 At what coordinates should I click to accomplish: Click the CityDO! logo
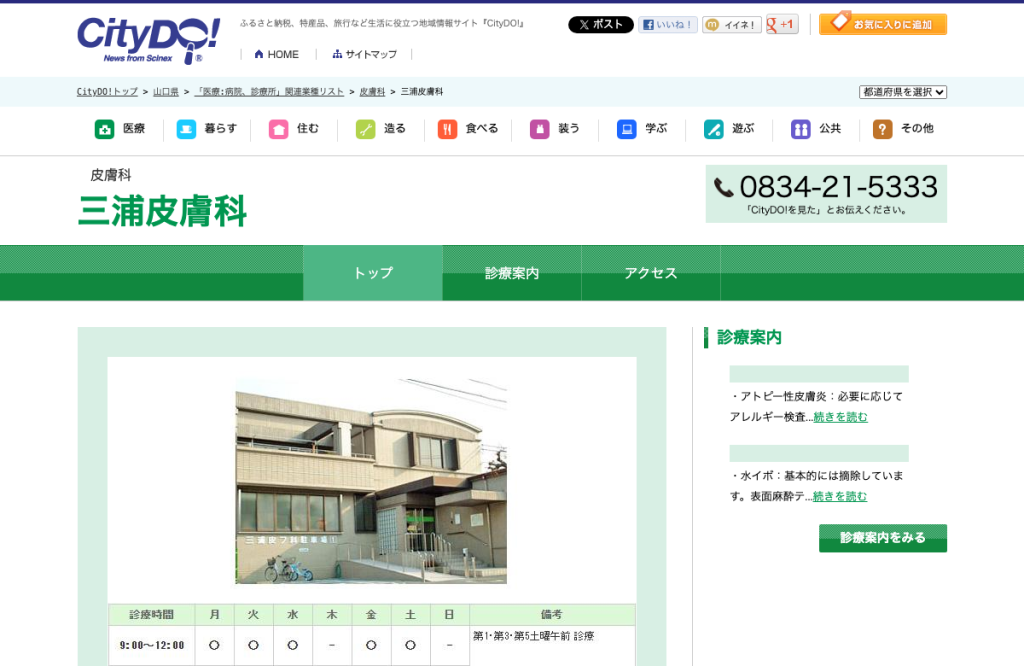click(148, 40)
